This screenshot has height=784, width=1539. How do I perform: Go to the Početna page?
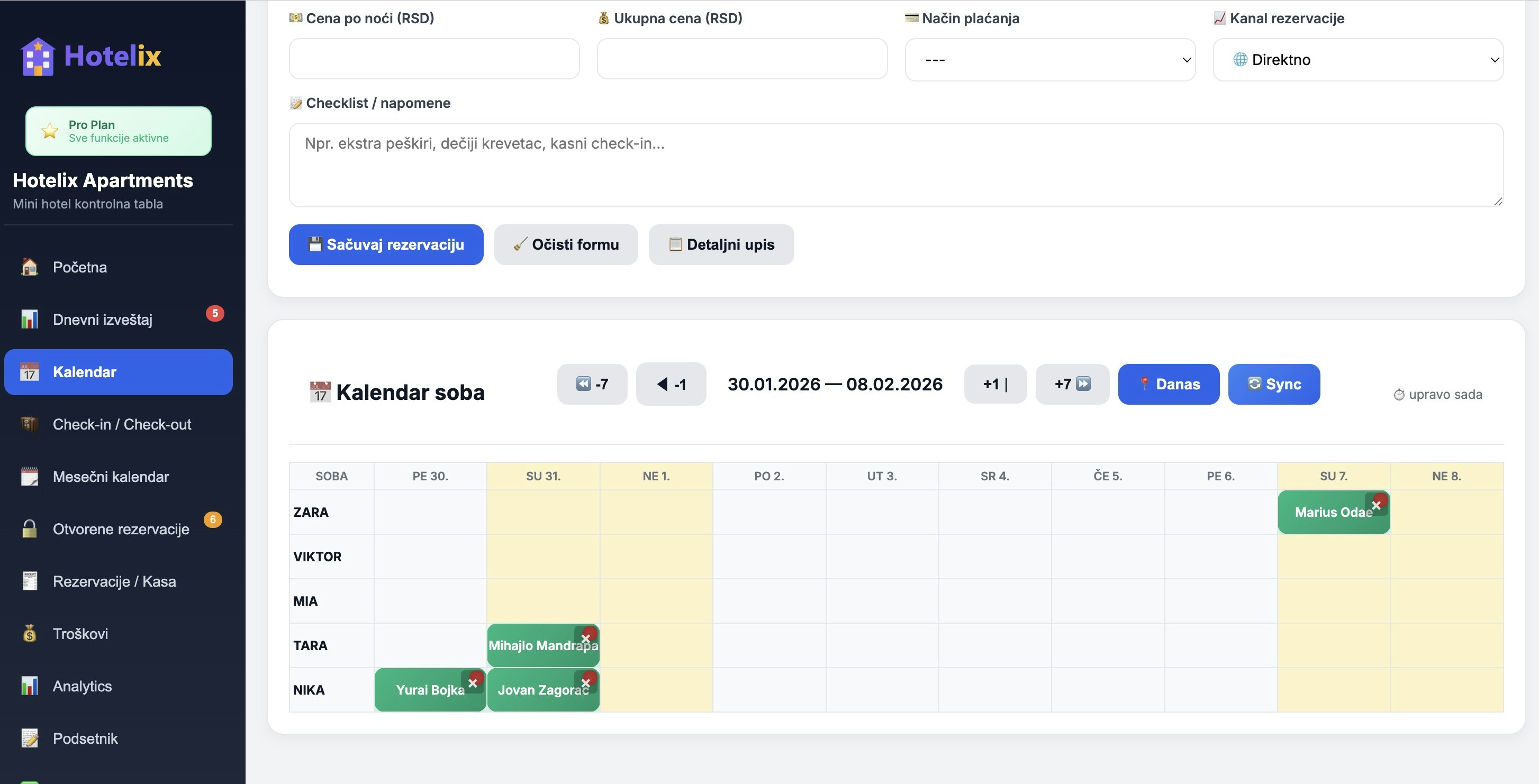[28, 266]
